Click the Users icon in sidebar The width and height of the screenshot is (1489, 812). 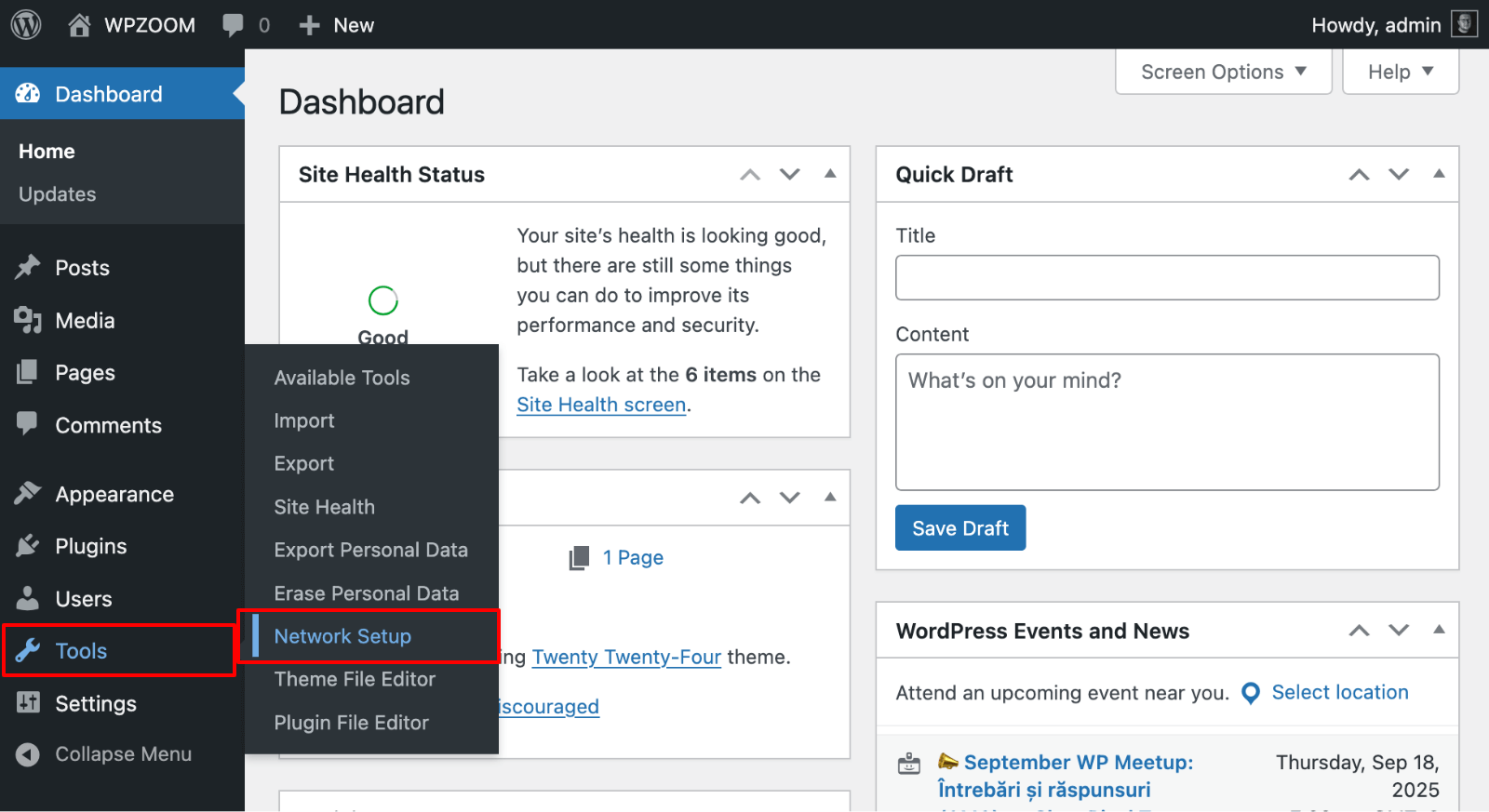click(x=28, y=598)
